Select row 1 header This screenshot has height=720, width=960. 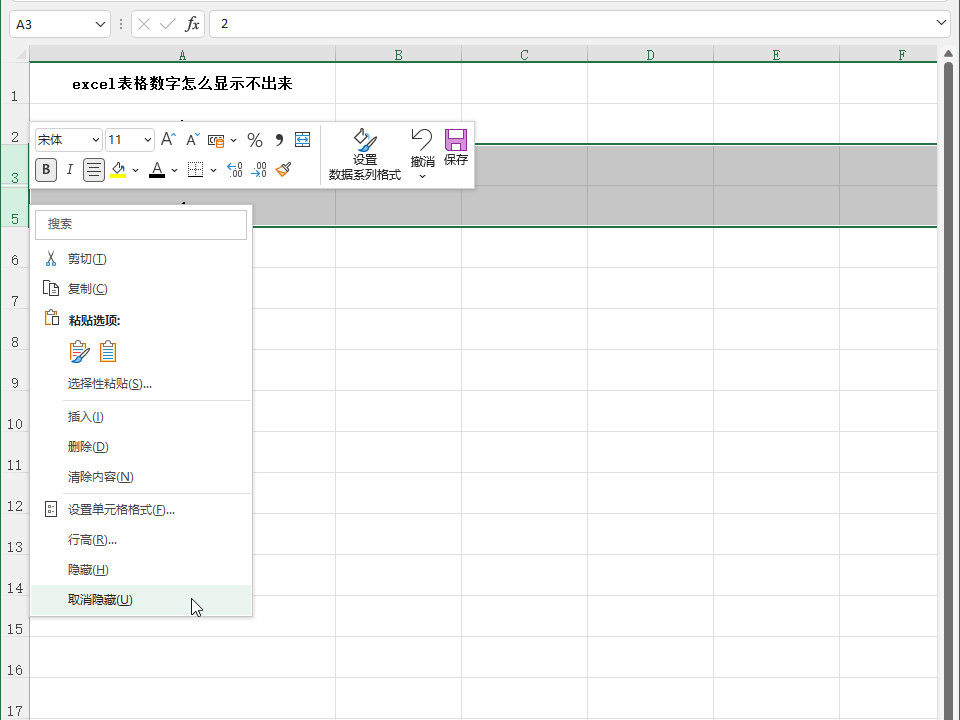(x=15, y=83)
